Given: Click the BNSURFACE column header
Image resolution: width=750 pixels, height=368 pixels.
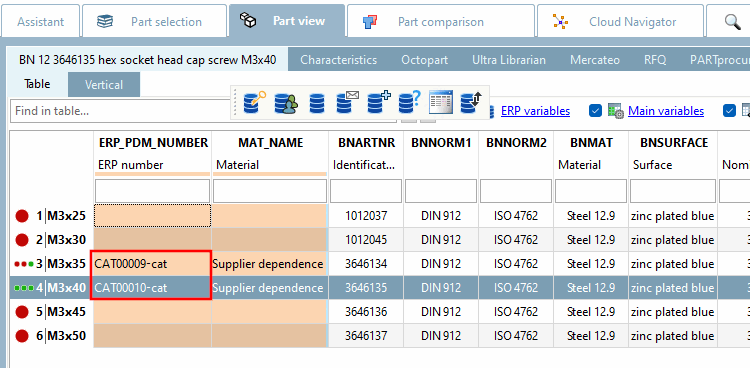Looking at the screenshot, I should coord(674,143).
